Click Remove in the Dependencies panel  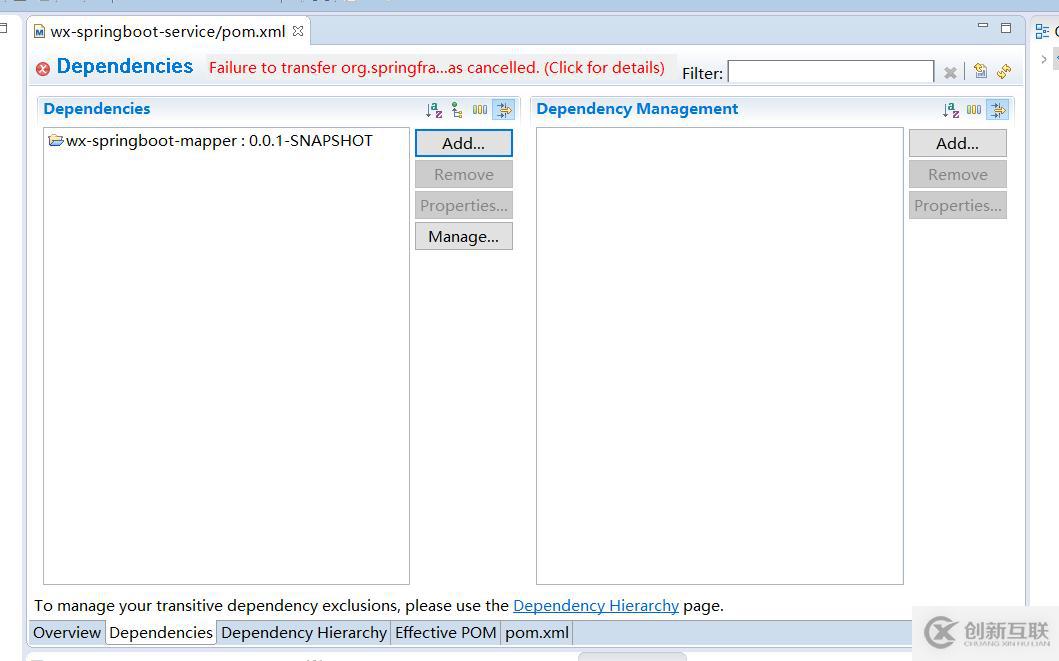463,174
